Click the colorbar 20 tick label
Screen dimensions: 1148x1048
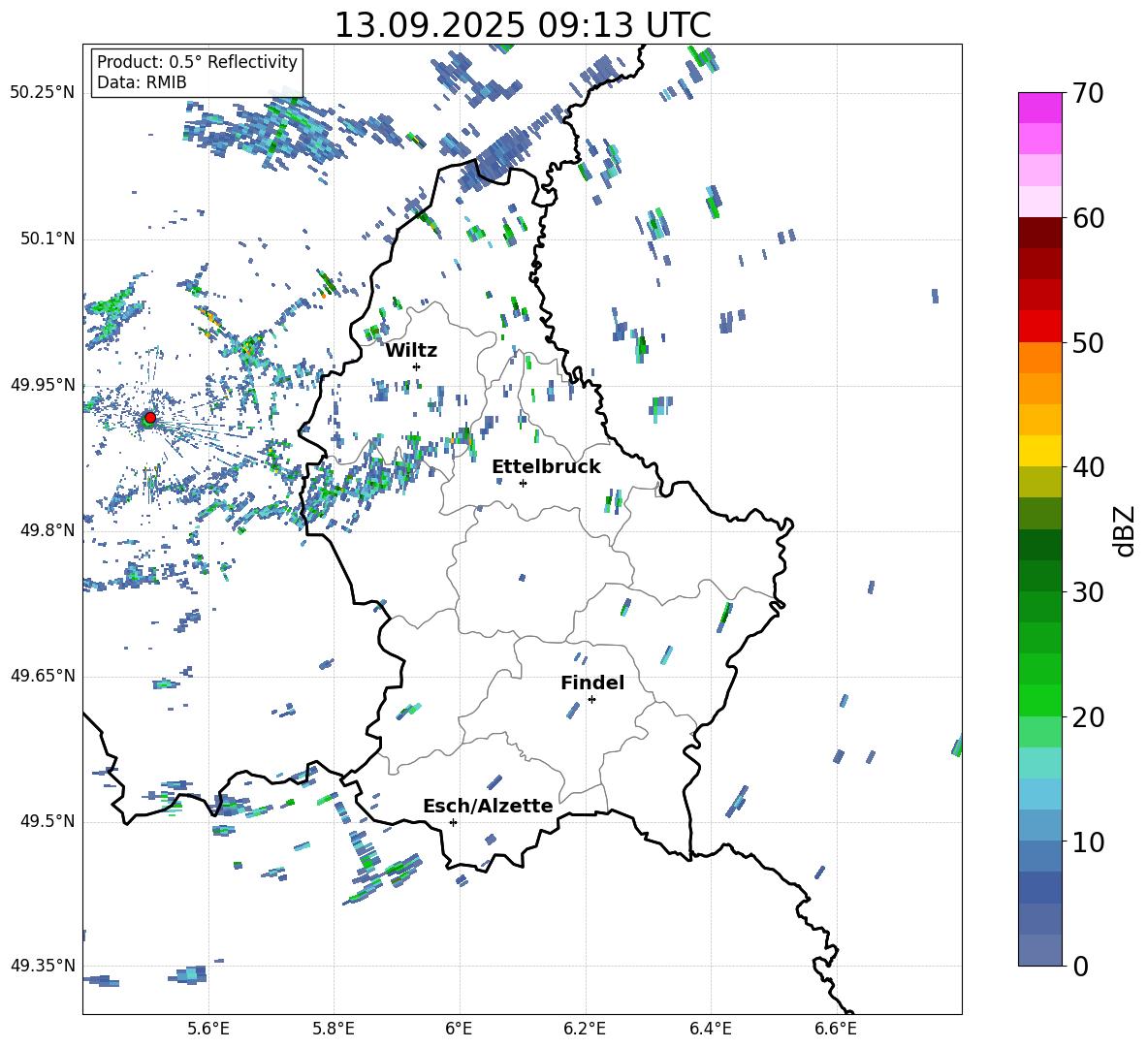1088,717
